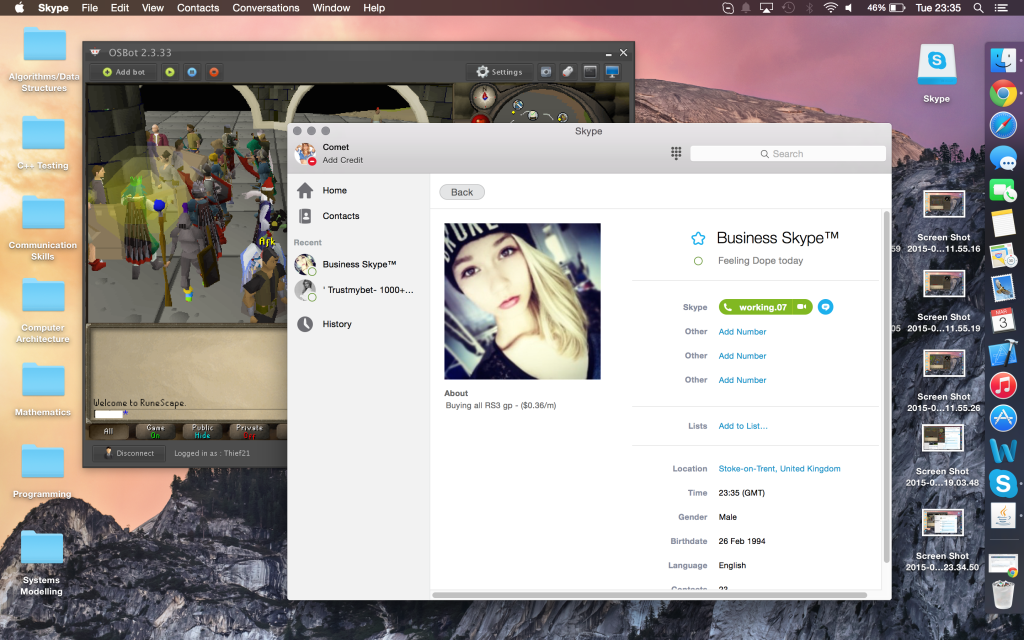Viewport: 1024px width, 640px height.
Task: Click Disconnect in OSBot window
Action: point(129,453)
